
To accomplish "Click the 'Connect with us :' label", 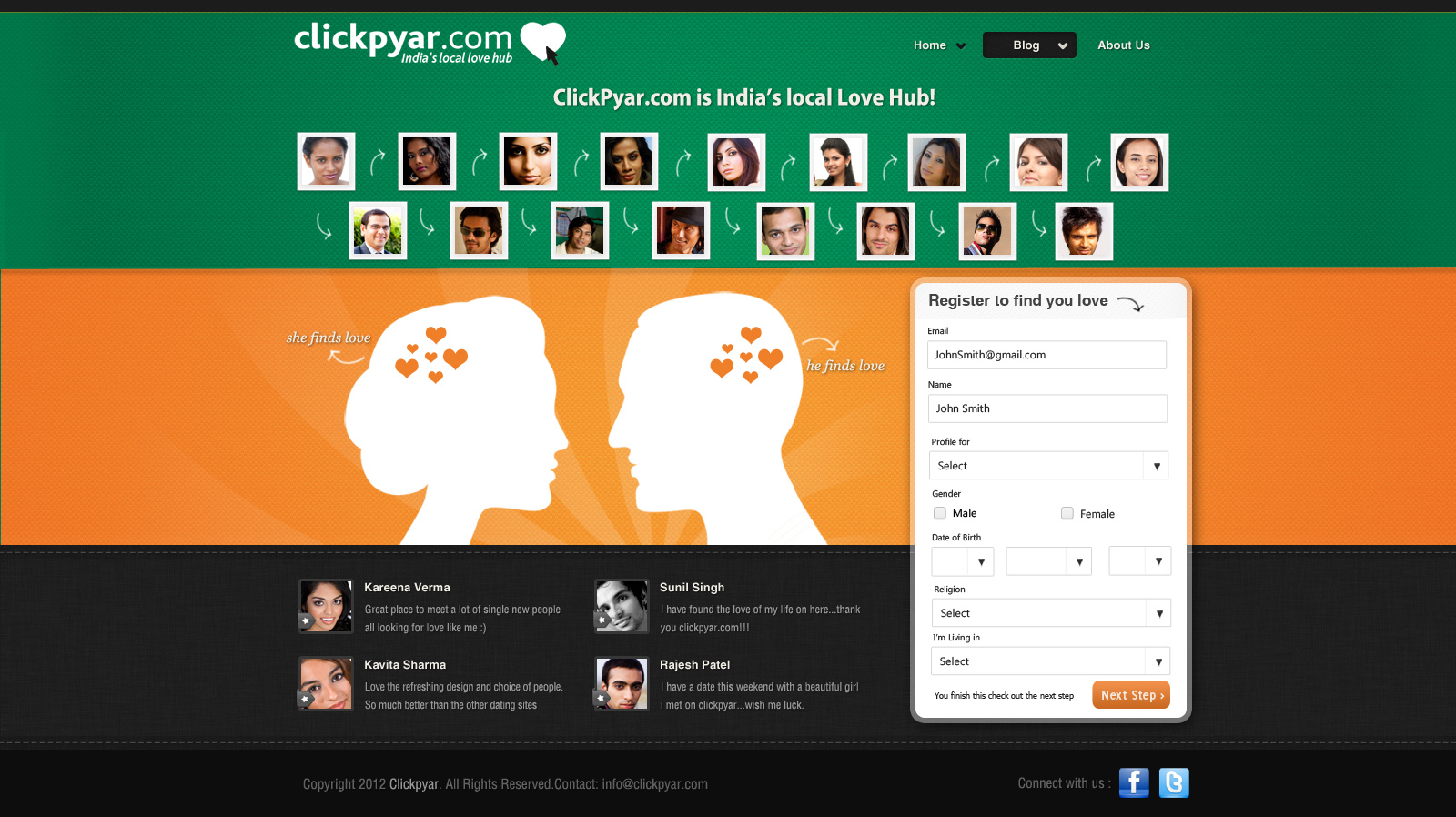I will 1064,783.
